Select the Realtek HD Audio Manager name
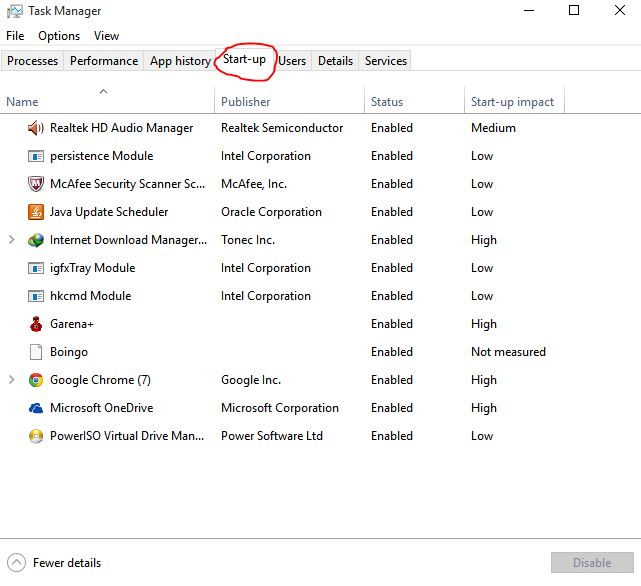 (121, 128)
